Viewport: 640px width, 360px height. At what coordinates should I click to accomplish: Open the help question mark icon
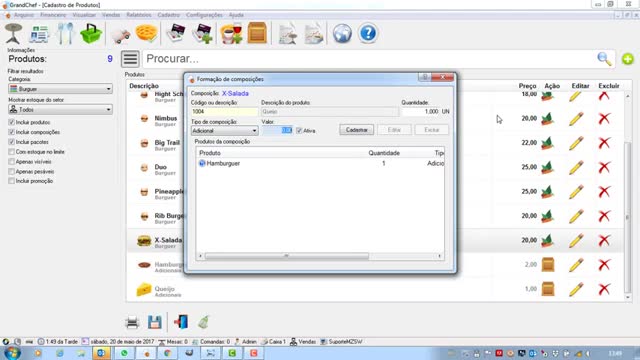pos(368,33)
